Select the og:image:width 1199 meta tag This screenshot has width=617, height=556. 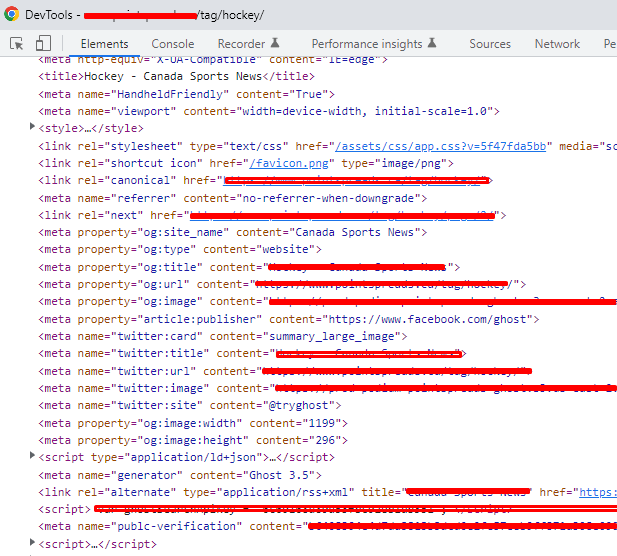coord(193,423)
